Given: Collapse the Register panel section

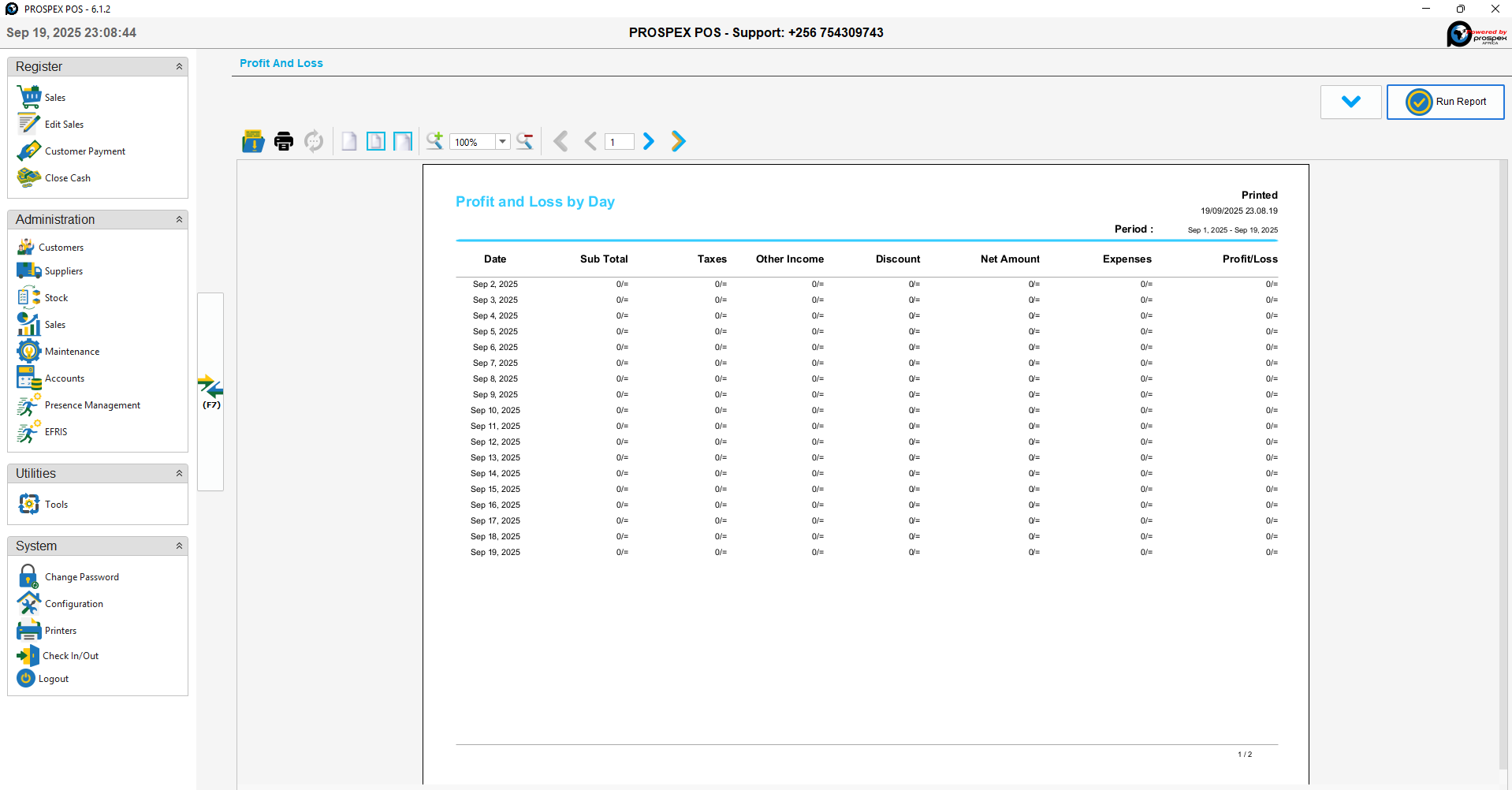Looking at the screenshot, I should point(179,67).
